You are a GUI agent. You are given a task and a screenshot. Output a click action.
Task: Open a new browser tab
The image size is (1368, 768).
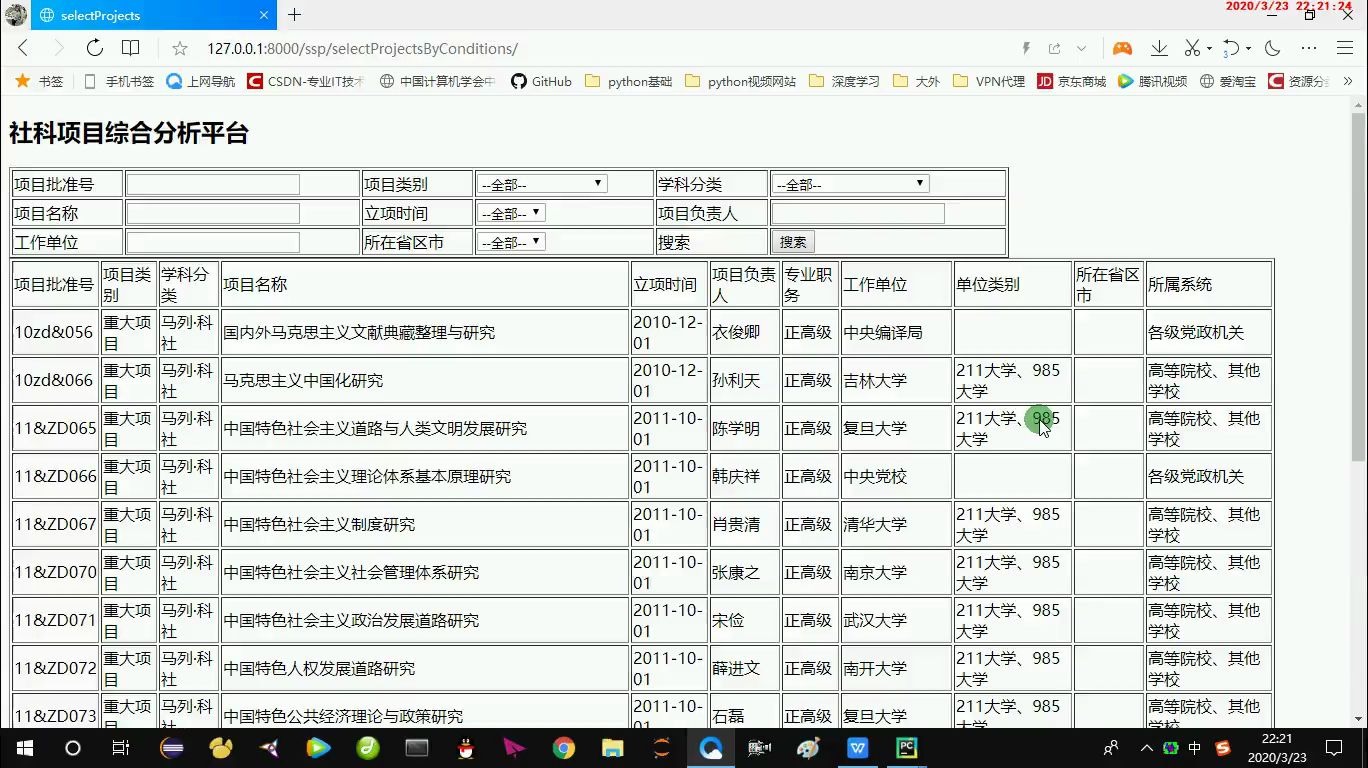[293, 15]
